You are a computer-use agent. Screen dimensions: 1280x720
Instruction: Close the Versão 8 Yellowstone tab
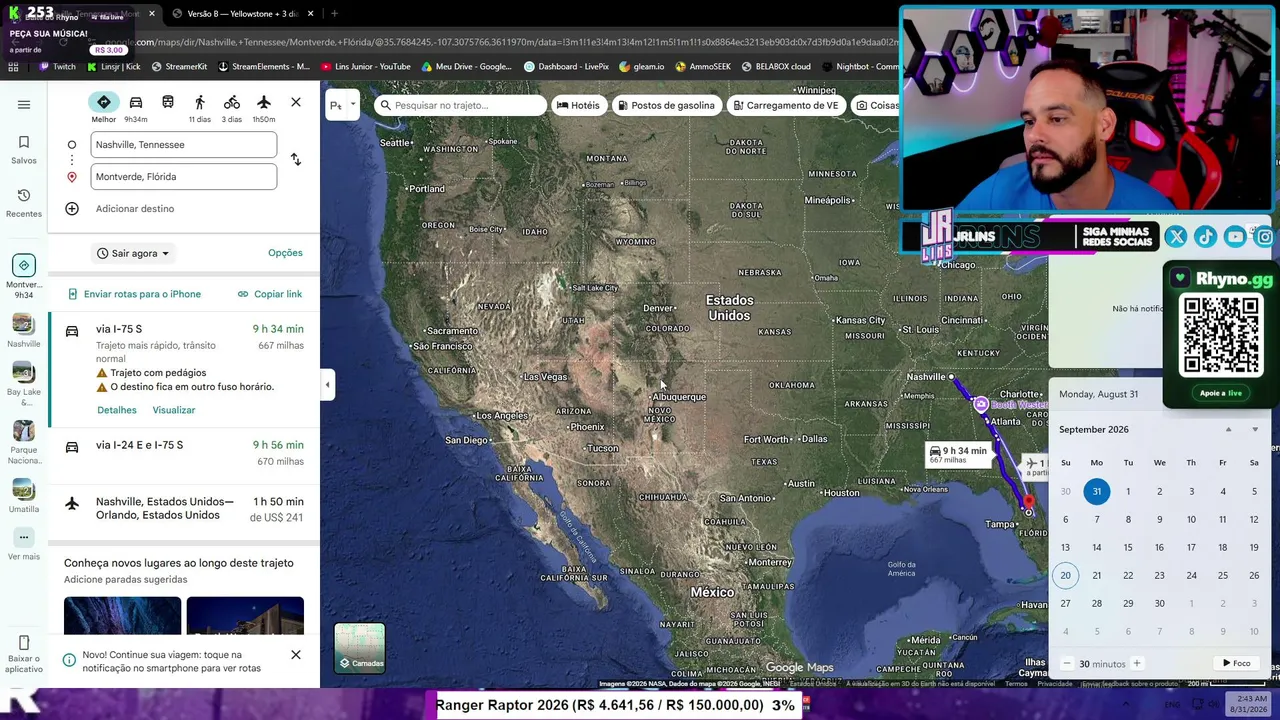[311, 14]
